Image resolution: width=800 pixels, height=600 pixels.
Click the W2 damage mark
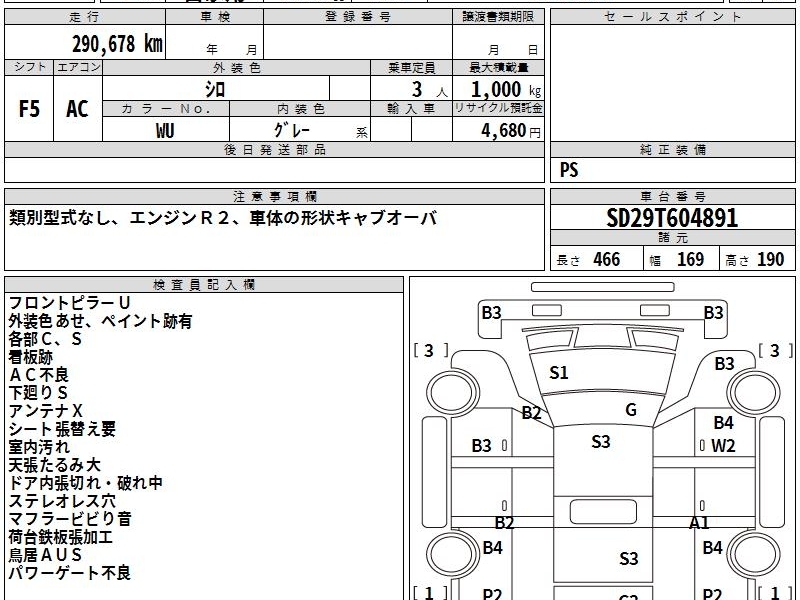(x=723, y=446)
